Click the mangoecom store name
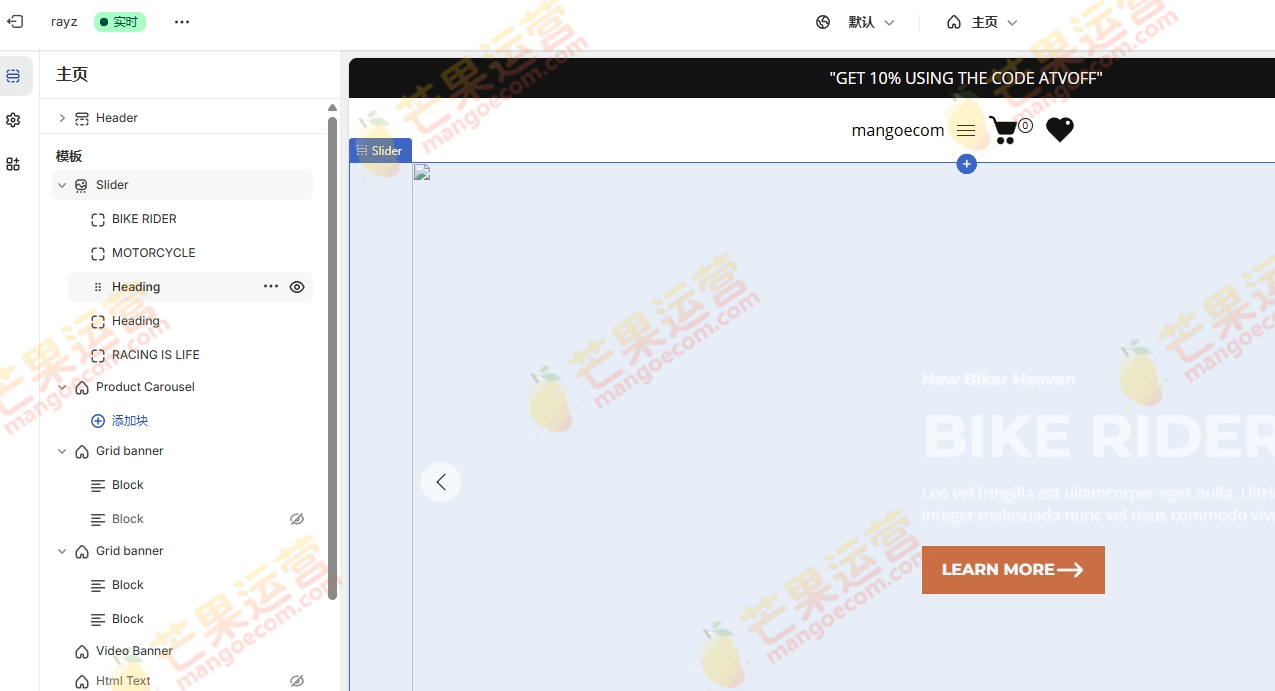 click(898, 130)
